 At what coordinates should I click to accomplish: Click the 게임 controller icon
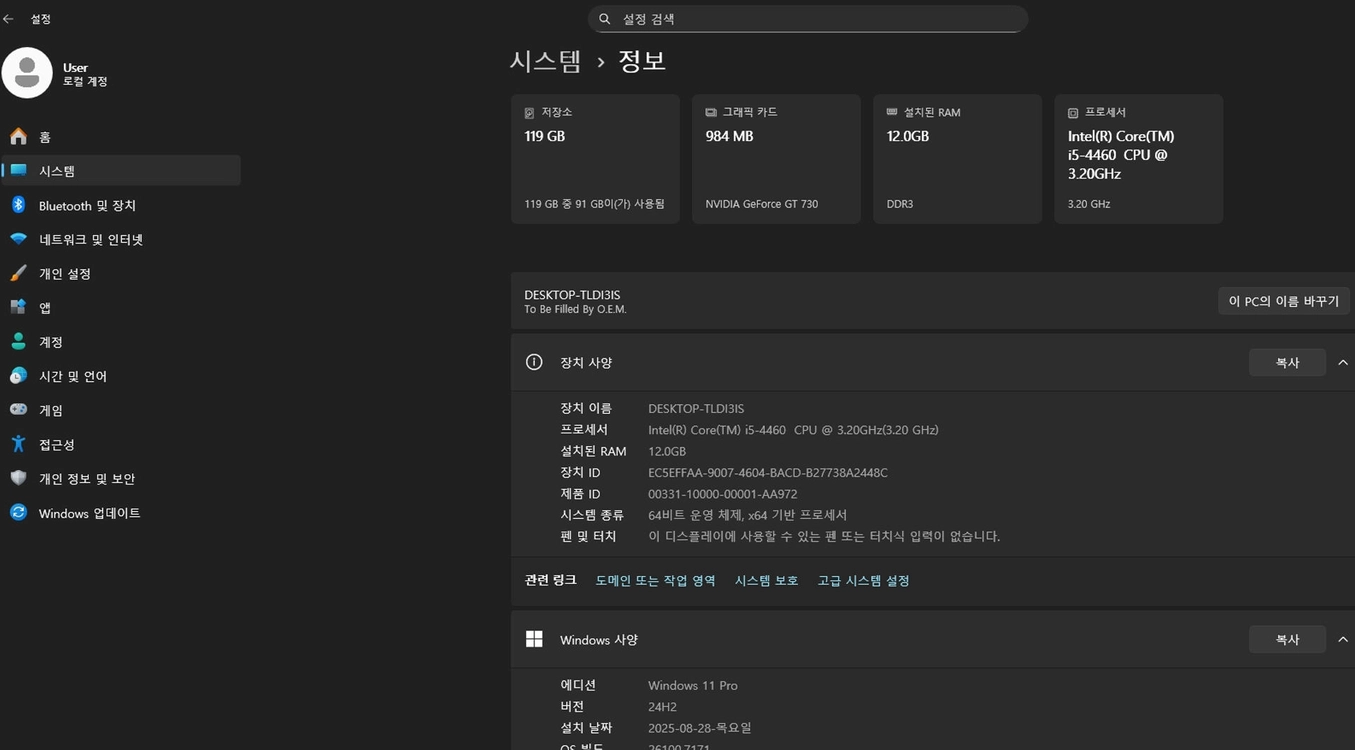[18, 410]
